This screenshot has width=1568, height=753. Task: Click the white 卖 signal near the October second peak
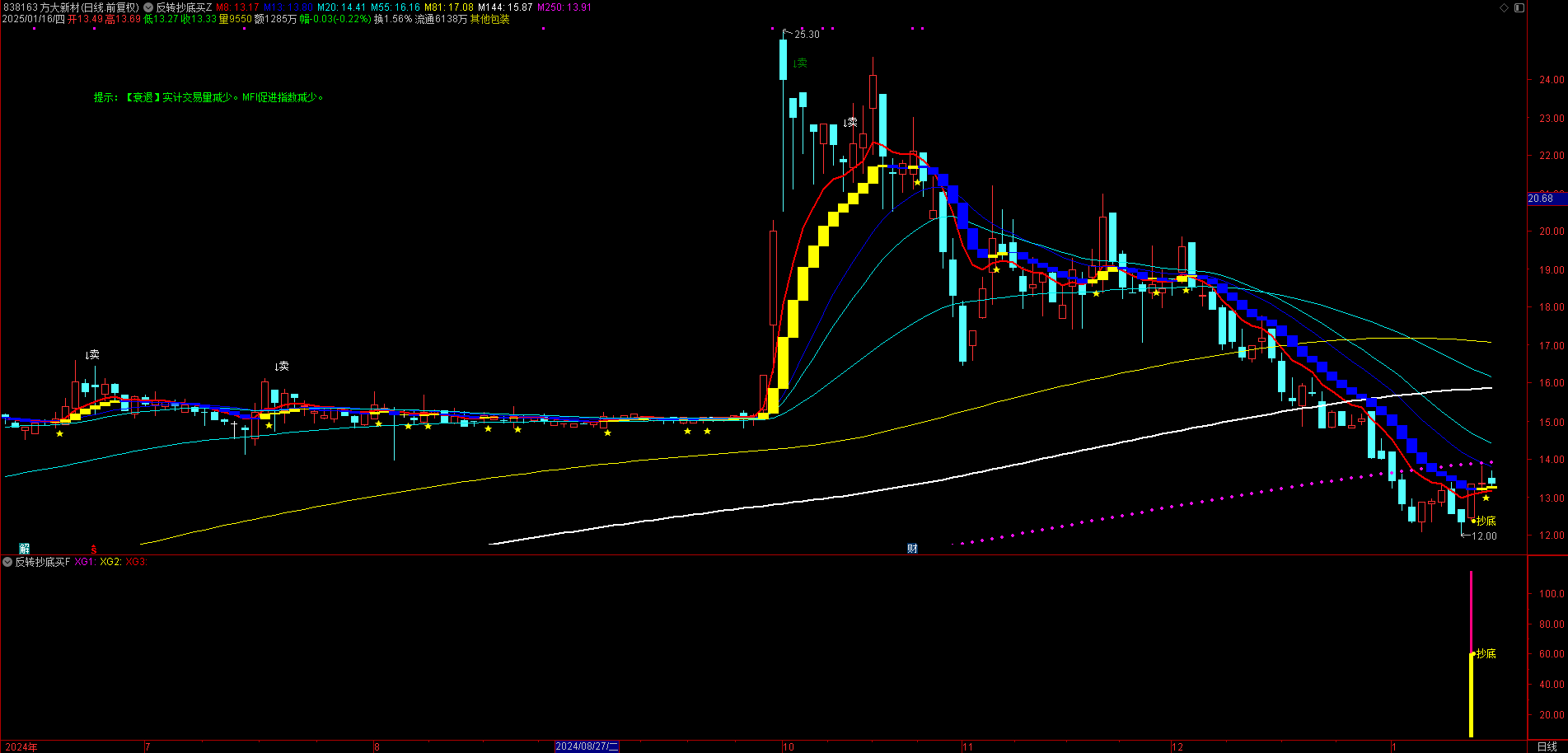tap(850, 122)
